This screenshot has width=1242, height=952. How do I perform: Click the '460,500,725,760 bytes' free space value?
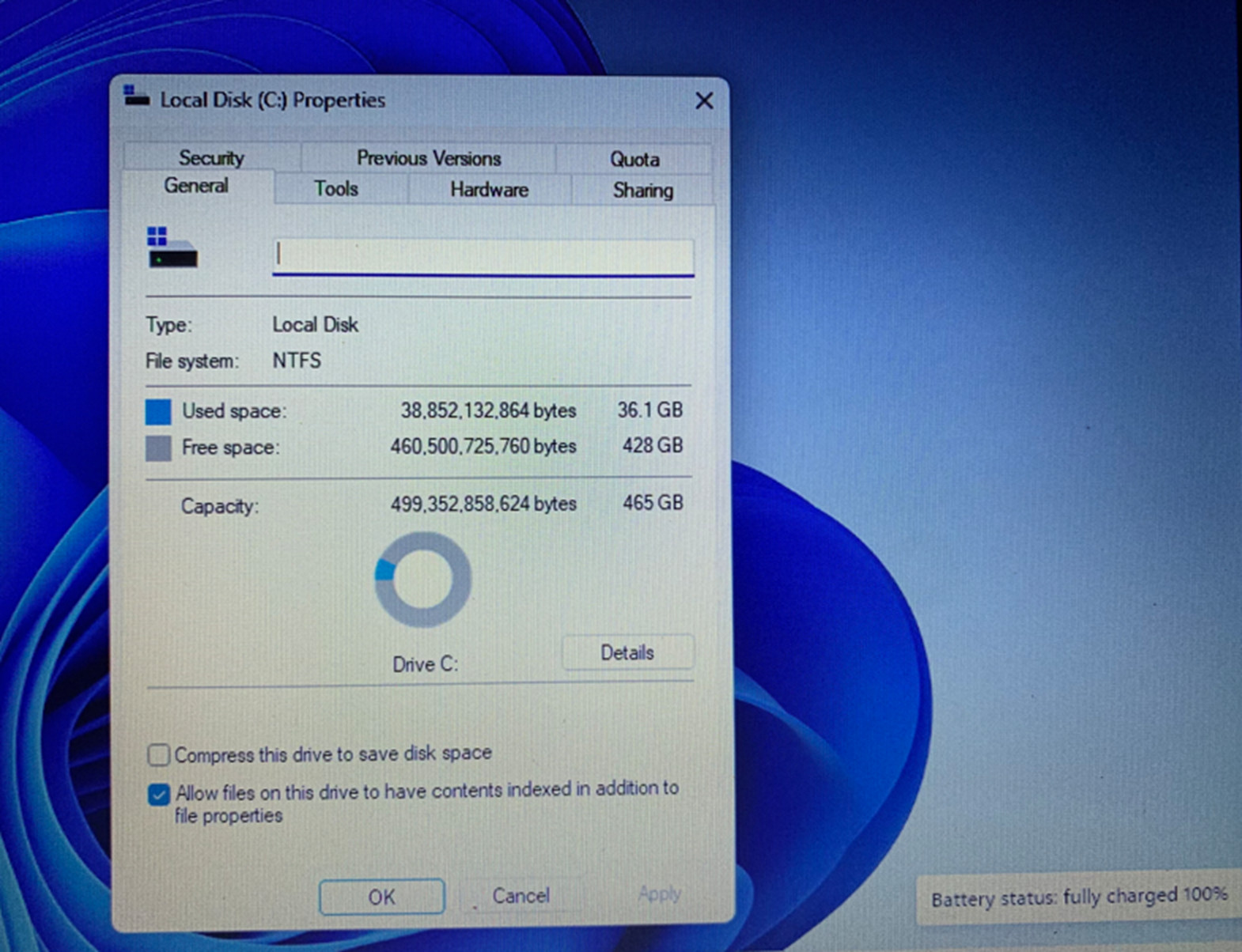click(x=483, y=446)
